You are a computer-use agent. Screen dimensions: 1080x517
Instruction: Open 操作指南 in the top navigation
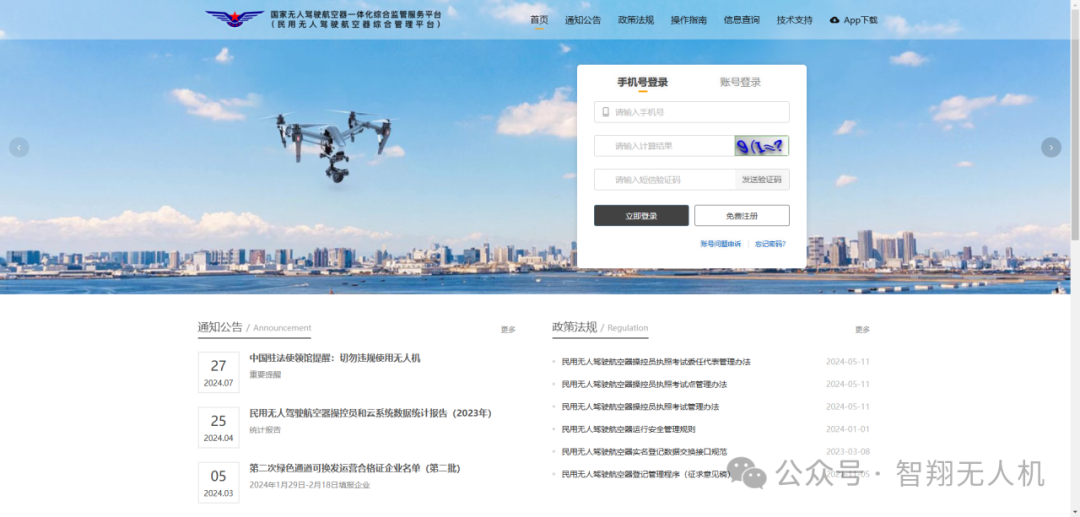coord(689,20)
